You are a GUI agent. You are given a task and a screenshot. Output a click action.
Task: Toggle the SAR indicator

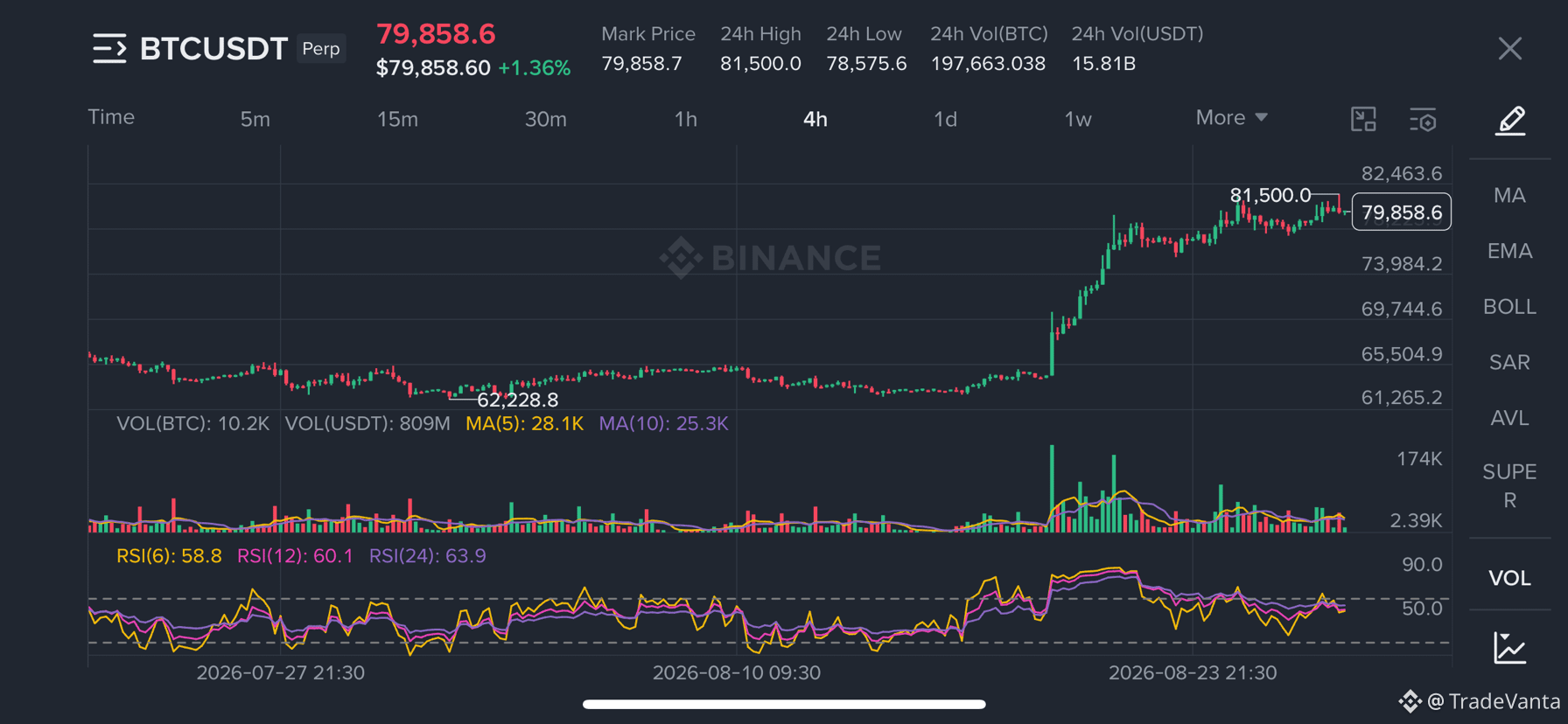pos(1509,362)
